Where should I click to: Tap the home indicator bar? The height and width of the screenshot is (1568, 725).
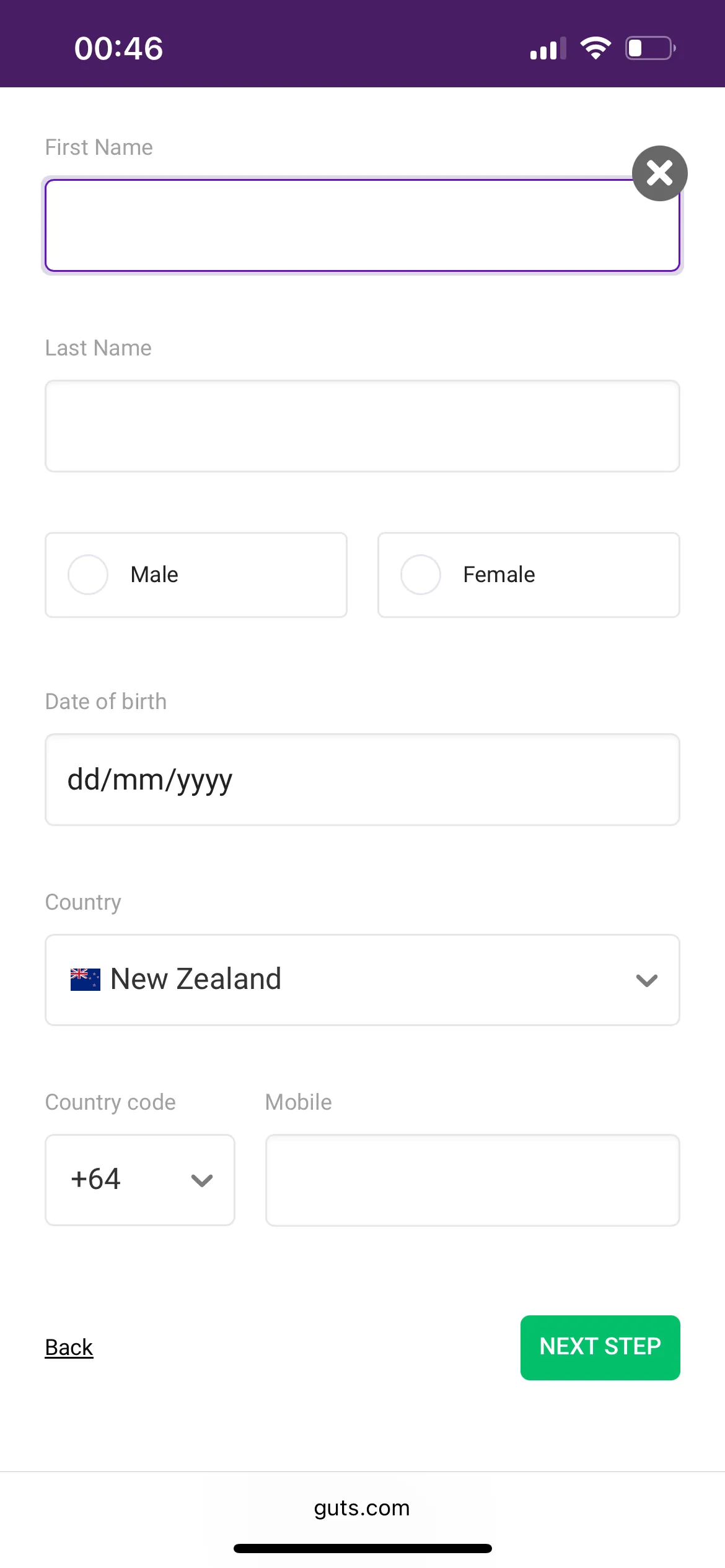tap(362, 1548)
